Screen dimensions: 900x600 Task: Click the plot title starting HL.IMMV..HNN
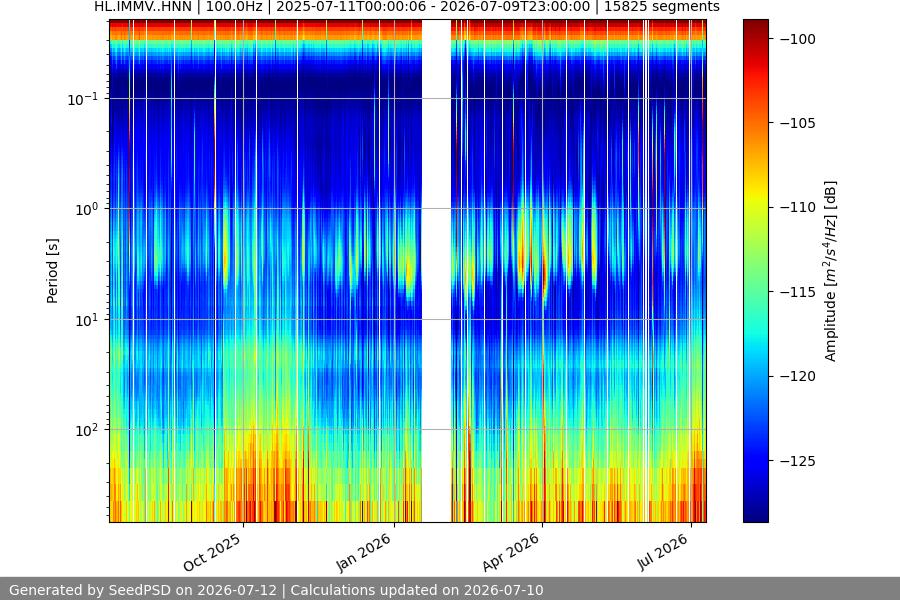pos(407,7)
